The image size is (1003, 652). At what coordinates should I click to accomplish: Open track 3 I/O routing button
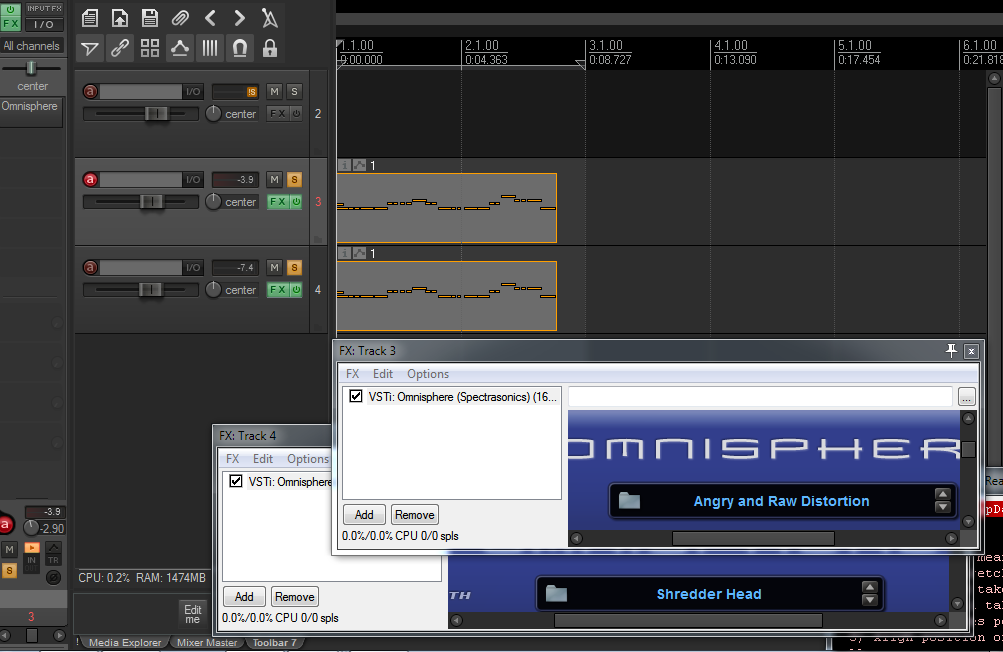pyautogui.click(x=193, y=180)
